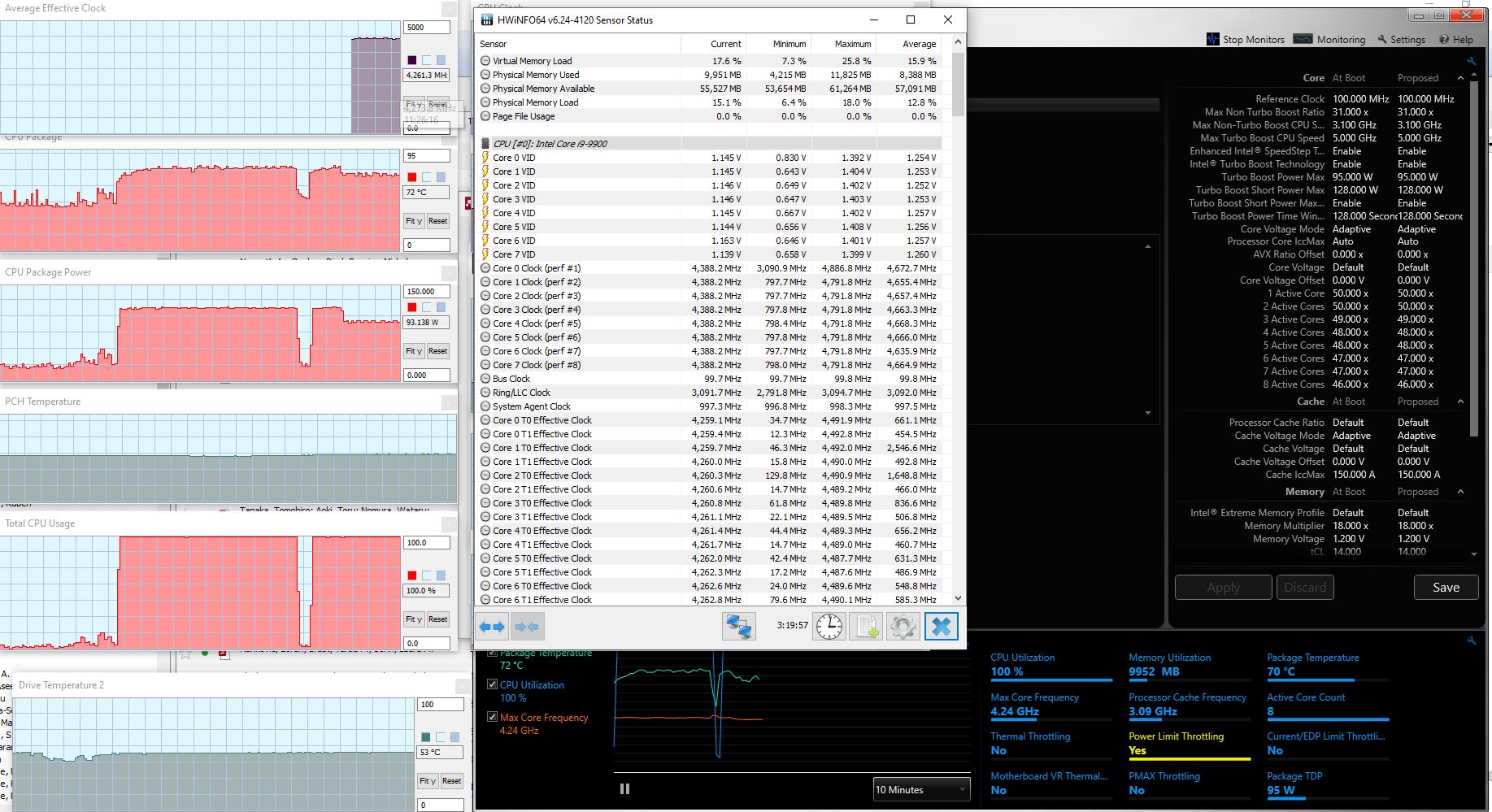Click wrench icon above monitoring tiles
This screenshot has height=812, width=1492.
point(1471,641)
